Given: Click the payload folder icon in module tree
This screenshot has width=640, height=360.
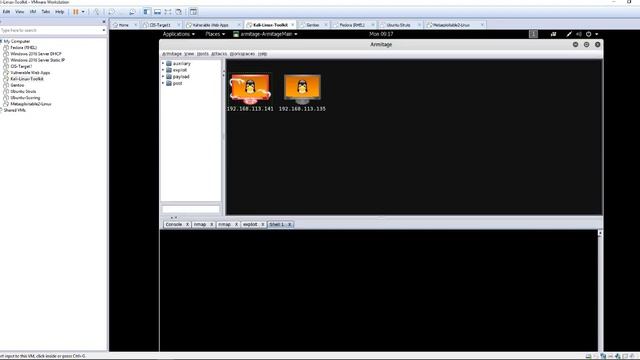Looking at the screenshot, I should point(169,77).
